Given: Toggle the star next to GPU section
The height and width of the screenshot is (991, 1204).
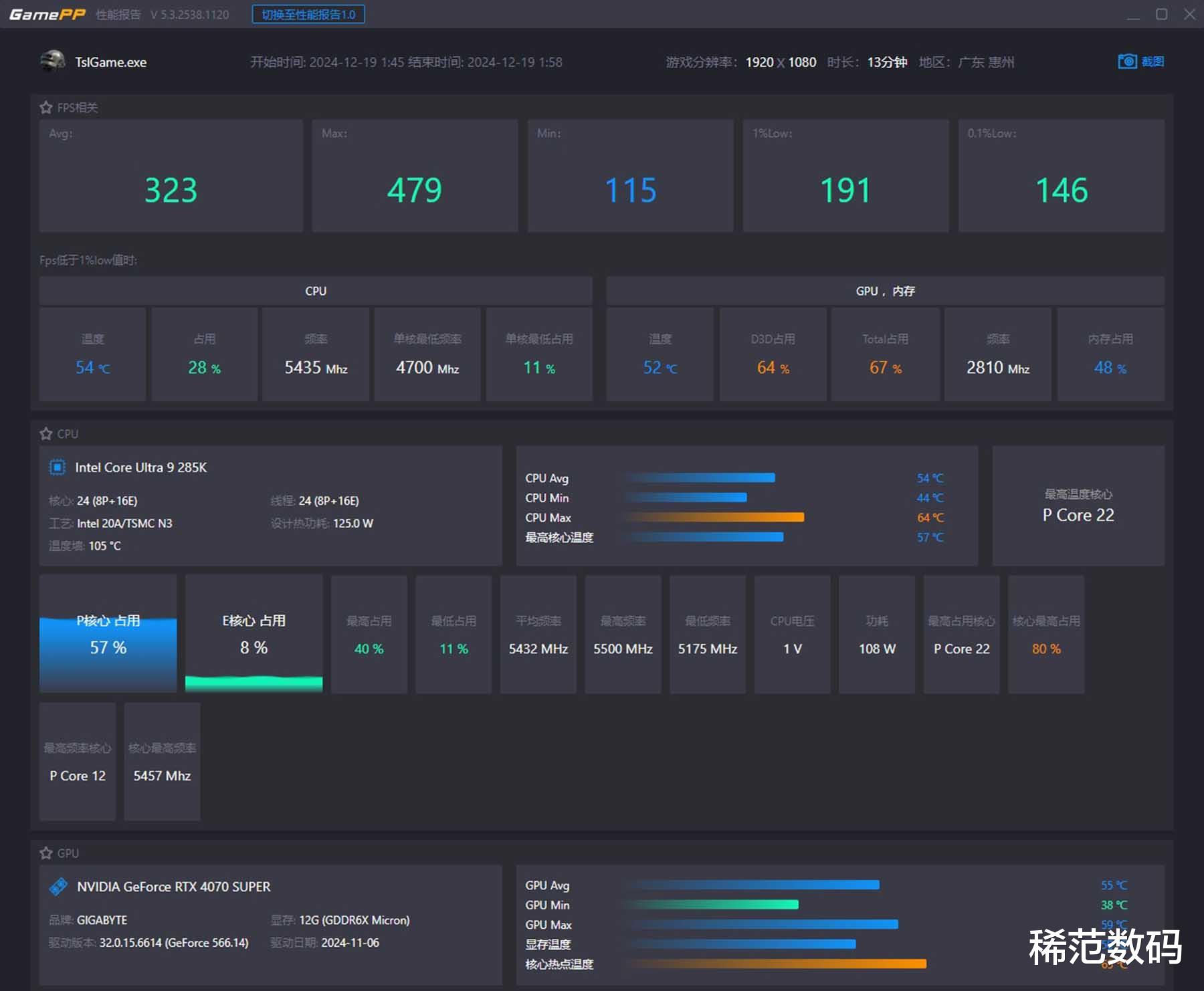Looking at the screenshot, I should (x=45, y=853).
